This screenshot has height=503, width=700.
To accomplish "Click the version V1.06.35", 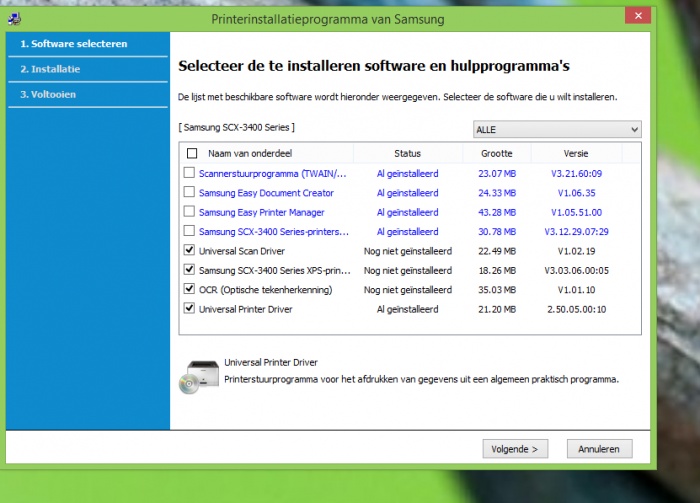I will 576,193.
